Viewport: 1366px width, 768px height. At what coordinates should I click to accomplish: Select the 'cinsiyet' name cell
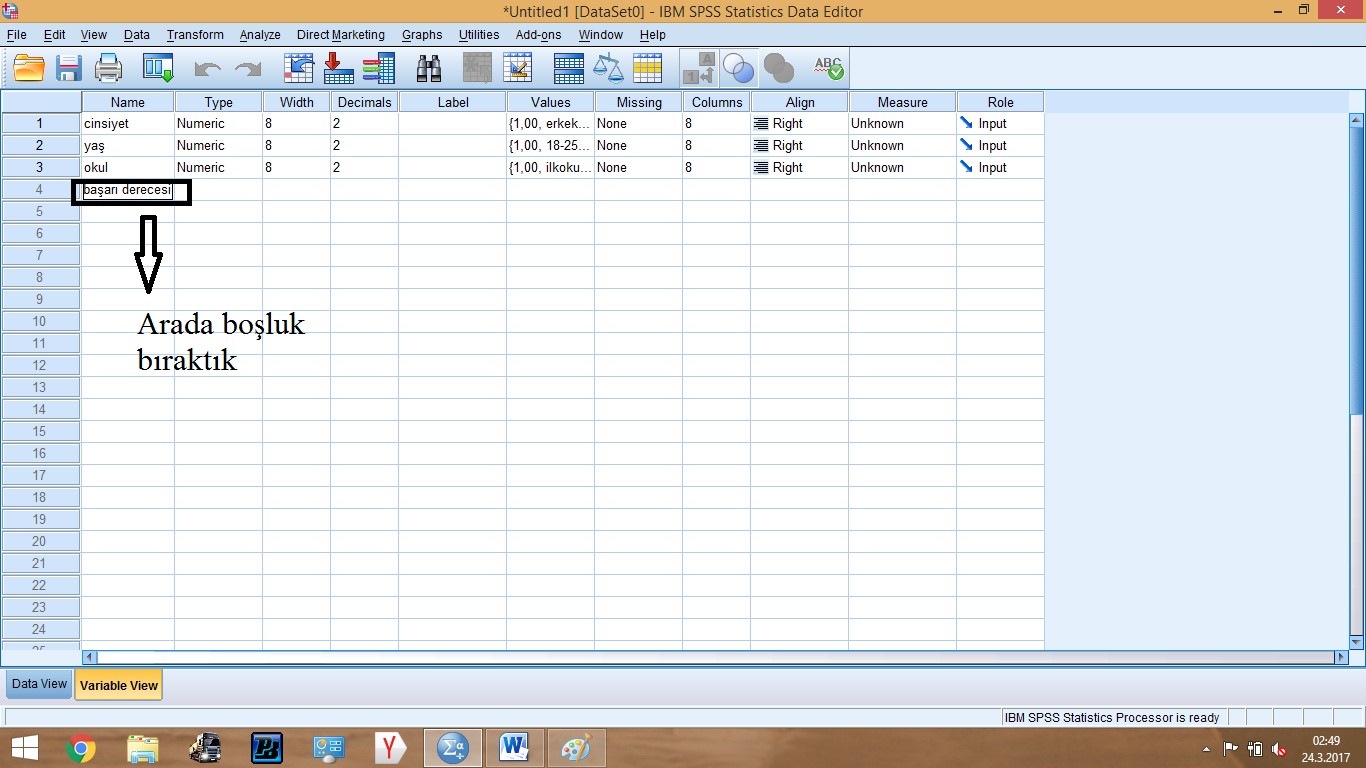[128, 124]
